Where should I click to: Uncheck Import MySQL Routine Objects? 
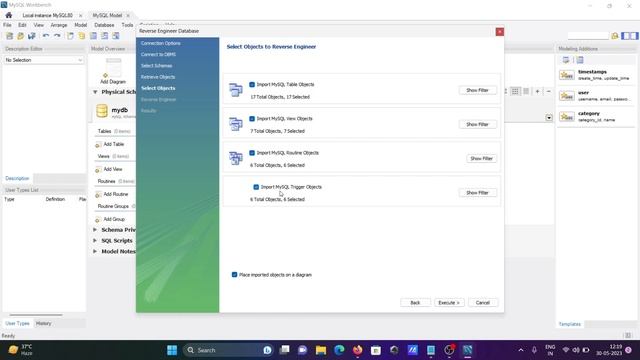(x=252, y=153)
